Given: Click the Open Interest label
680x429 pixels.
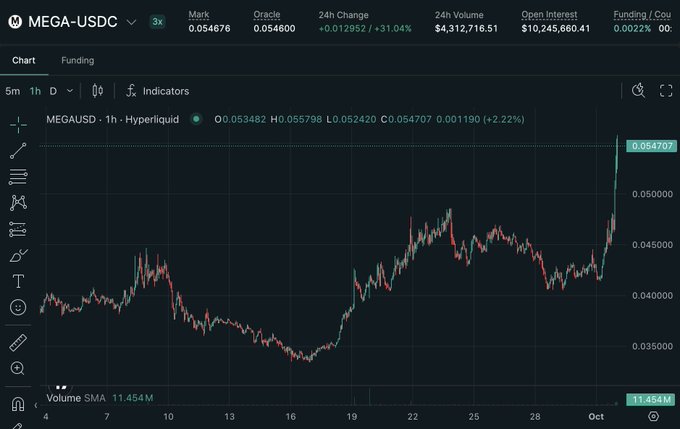Looking at the screenshot, I should [x=549, y=15].
